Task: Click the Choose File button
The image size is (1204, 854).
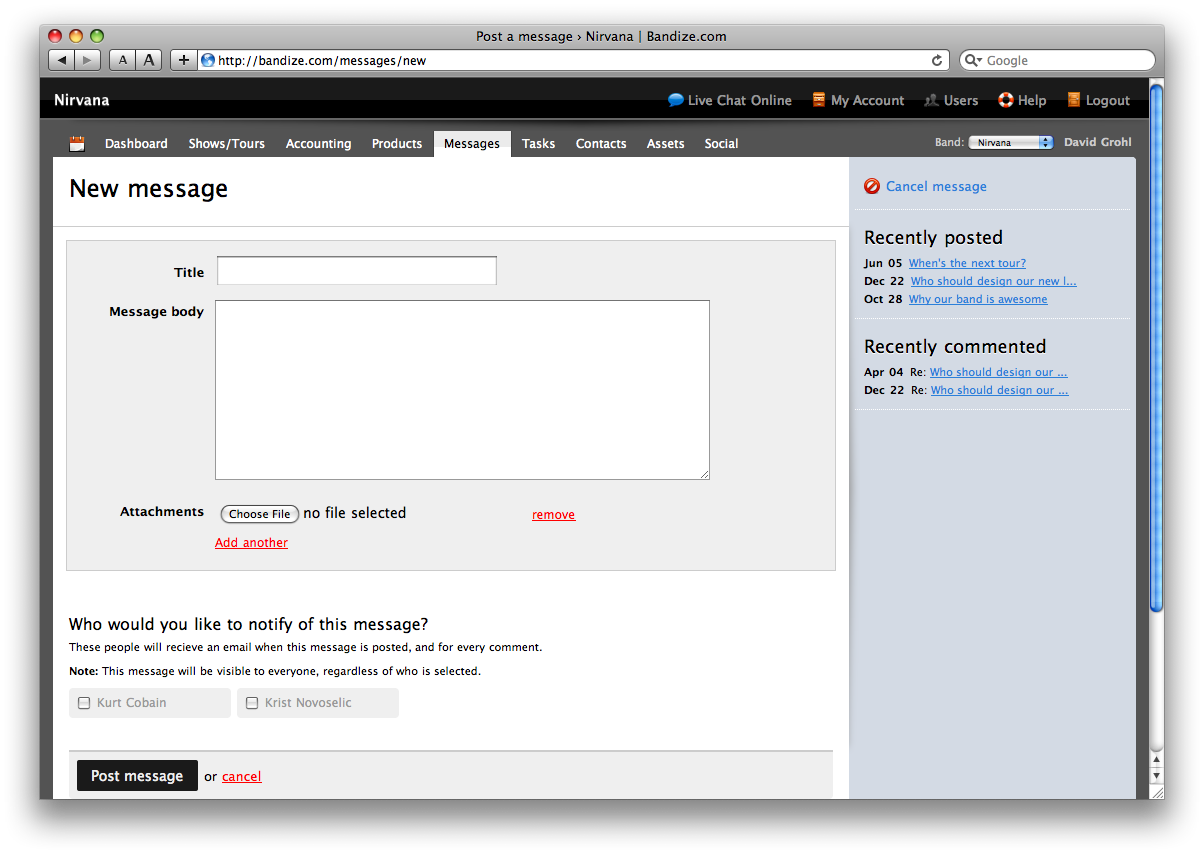Action: [x=260, y=514]
